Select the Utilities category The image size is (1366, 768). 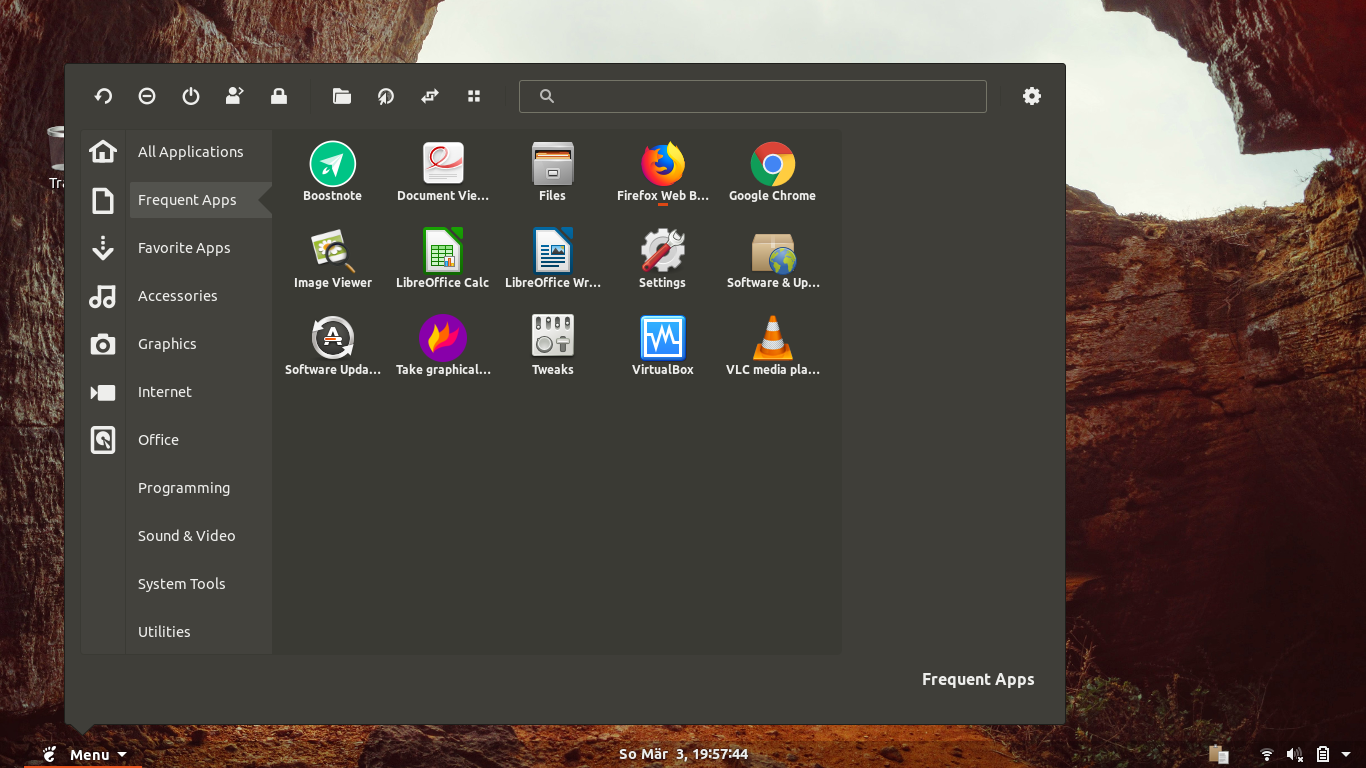(200, 632)
